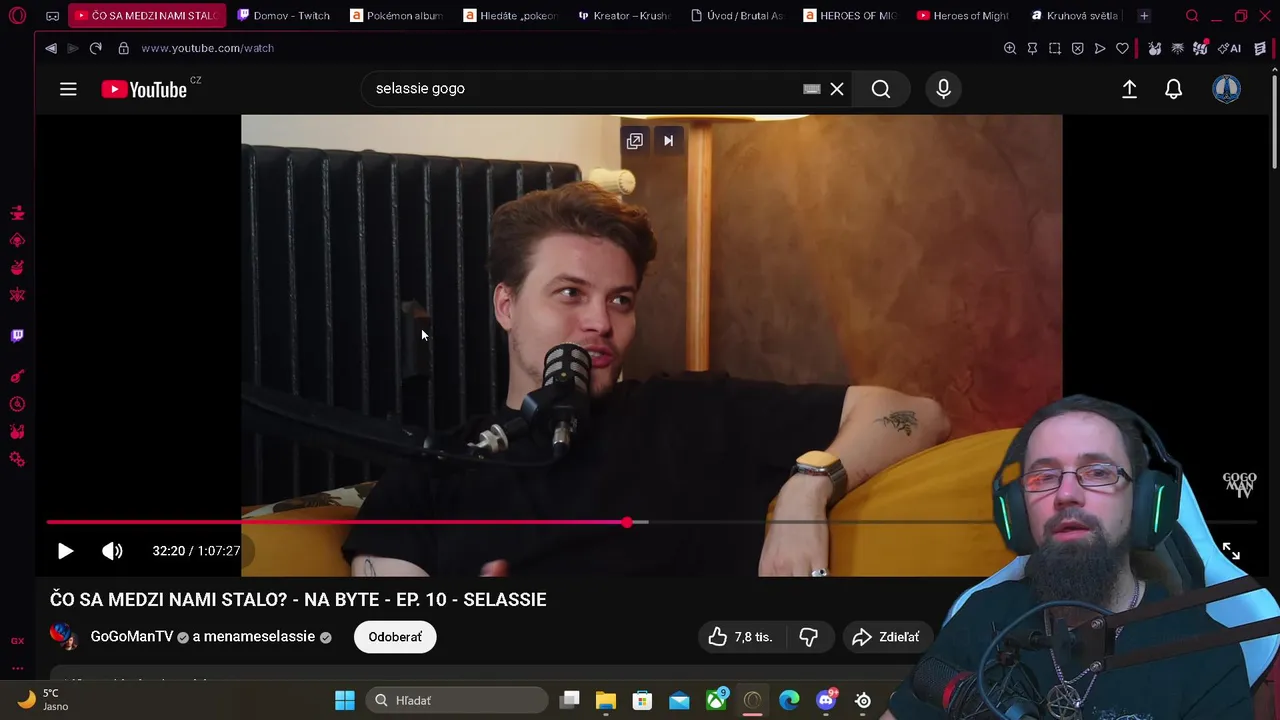Switch to the Úvod / Brutal Assault tab

pyautogui.click(x=738, y=16)
